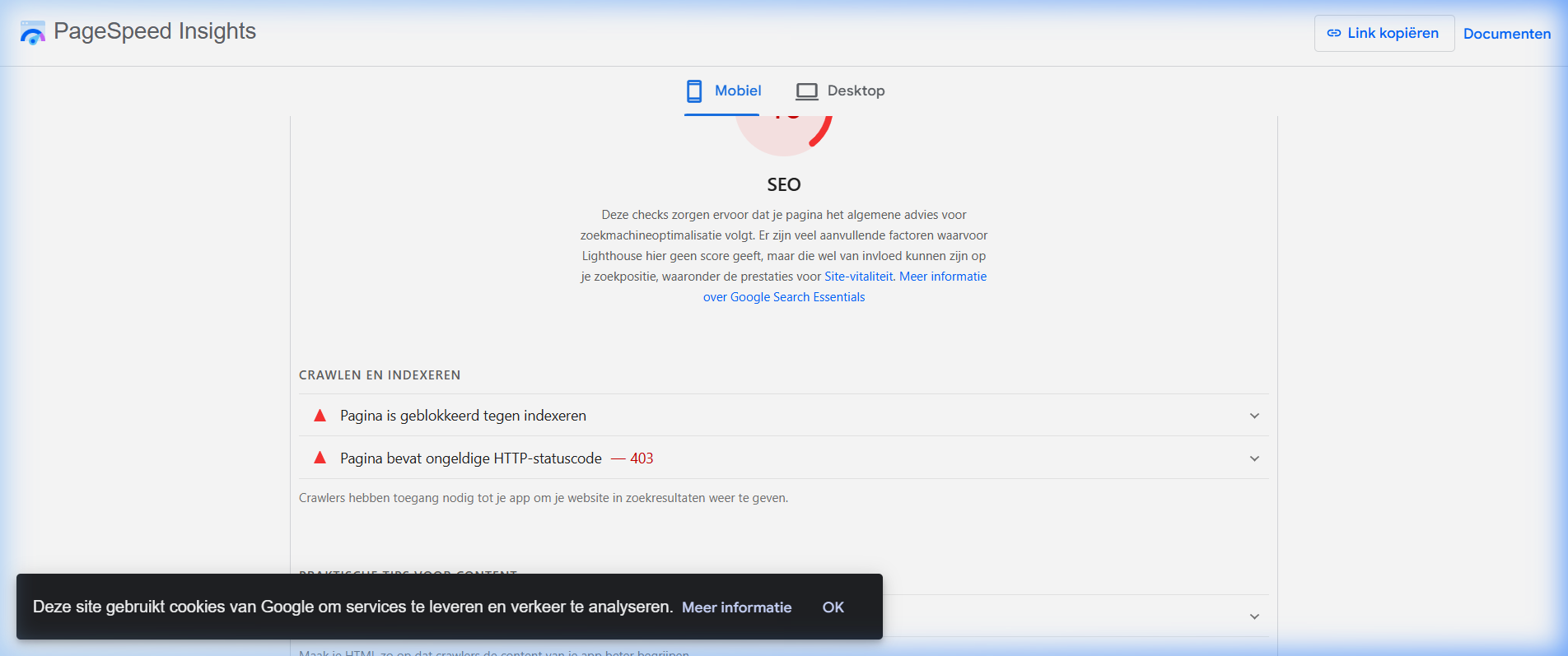Click the link icon in Link kopiëren

coord(1334,33)
